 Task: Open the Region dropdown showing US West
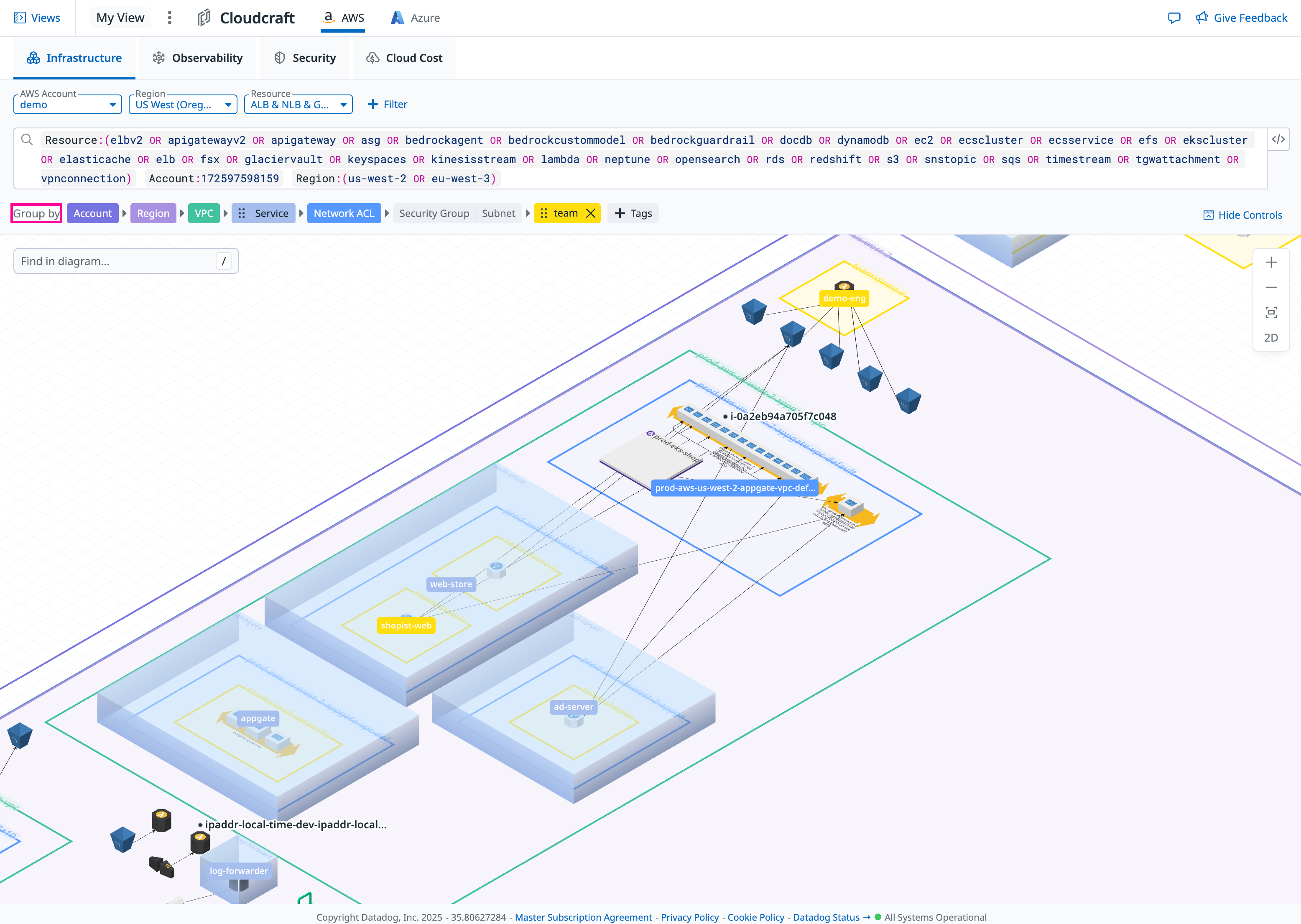click(183, 104)
